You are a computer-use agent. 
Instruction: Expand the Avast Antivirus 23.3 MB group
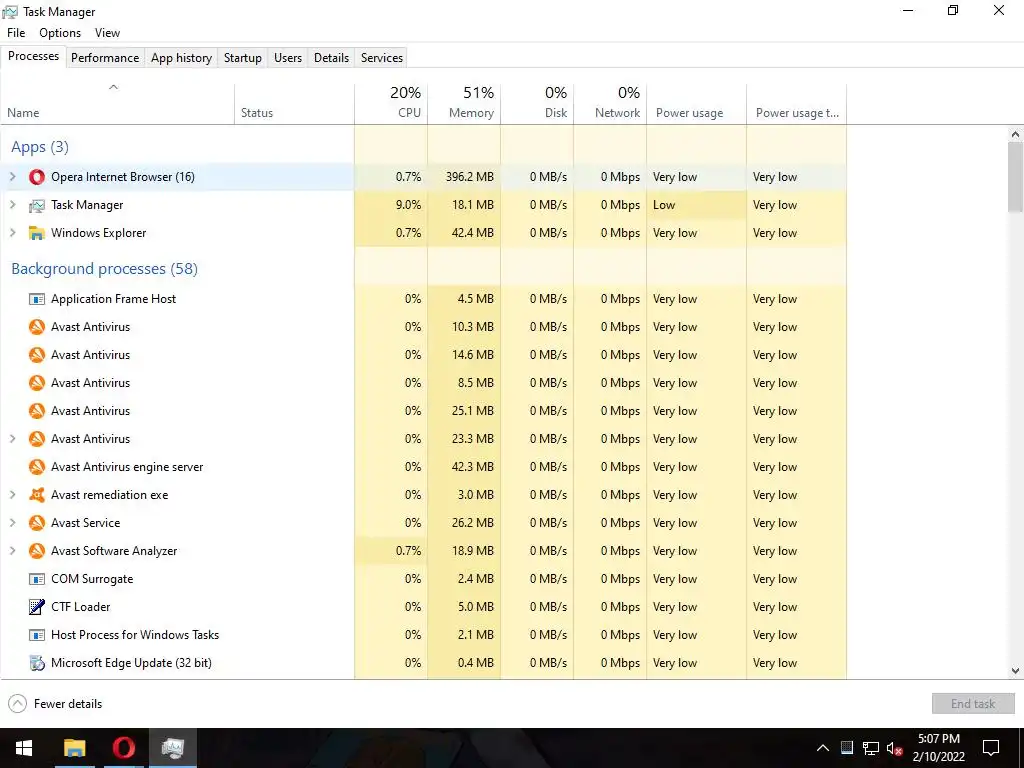[12, 439]
